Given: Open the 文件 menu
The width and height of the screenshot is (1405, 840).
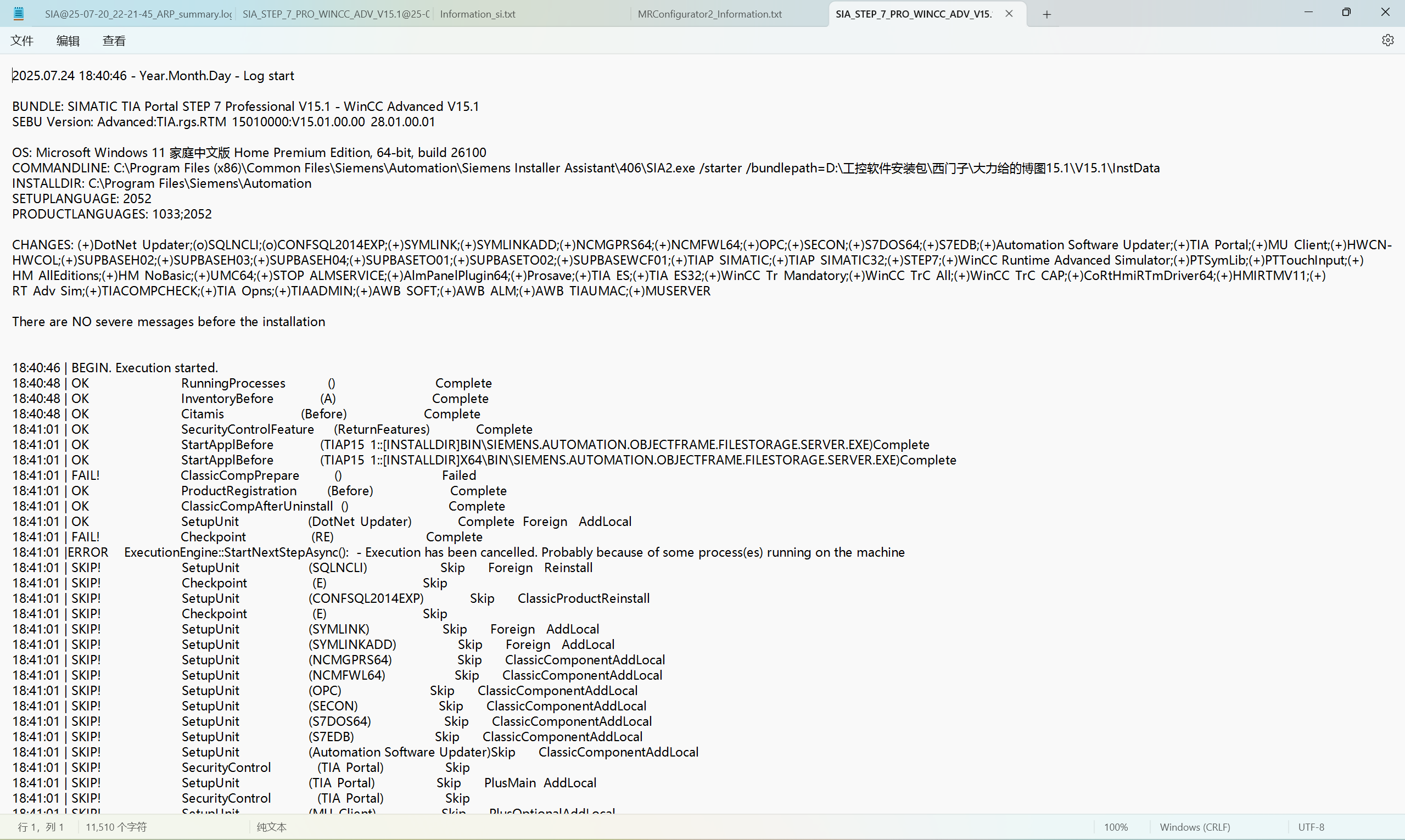Looking at the screenshot, I should click(x=22, y=41).
